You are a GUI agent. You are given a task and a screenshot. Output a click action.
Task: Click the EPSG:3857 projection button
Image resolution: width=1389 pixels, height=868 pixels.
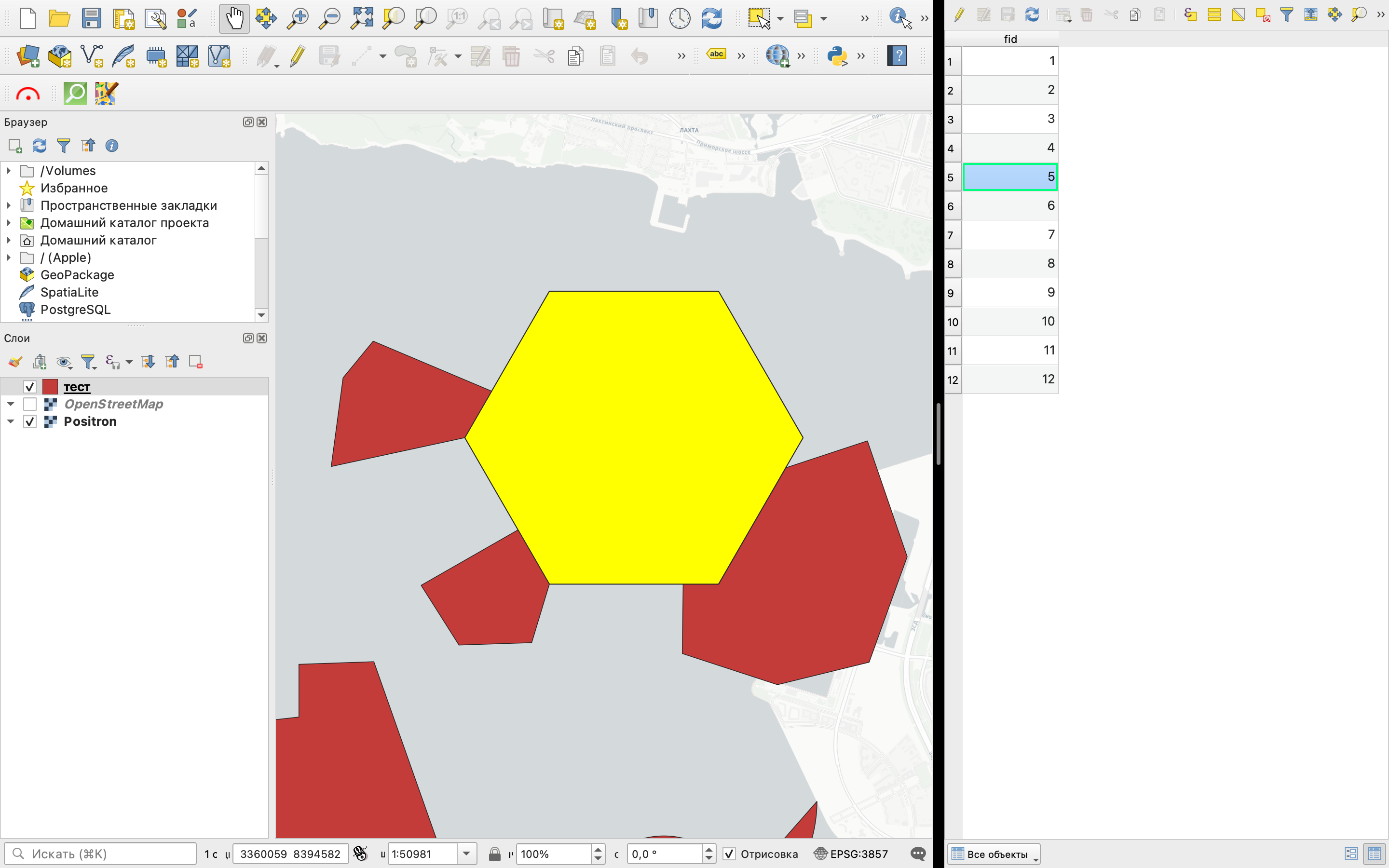[x=851, y=854]
